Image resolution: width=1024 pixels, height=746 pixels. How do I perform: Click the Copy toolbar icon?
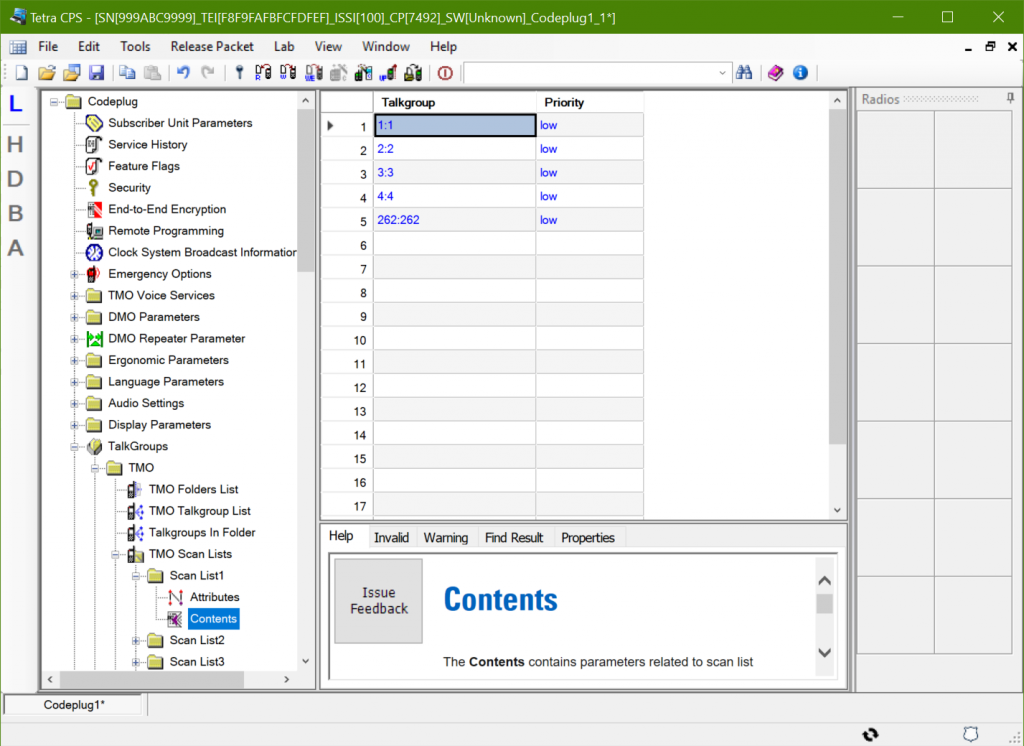127,73
